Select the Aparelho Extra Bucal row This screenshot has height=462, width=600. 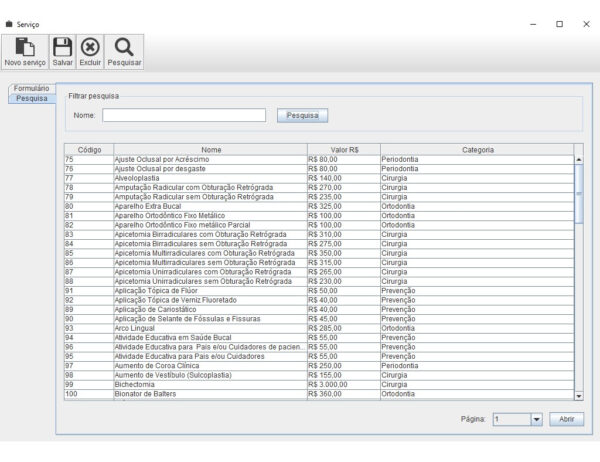coord(319,206)
